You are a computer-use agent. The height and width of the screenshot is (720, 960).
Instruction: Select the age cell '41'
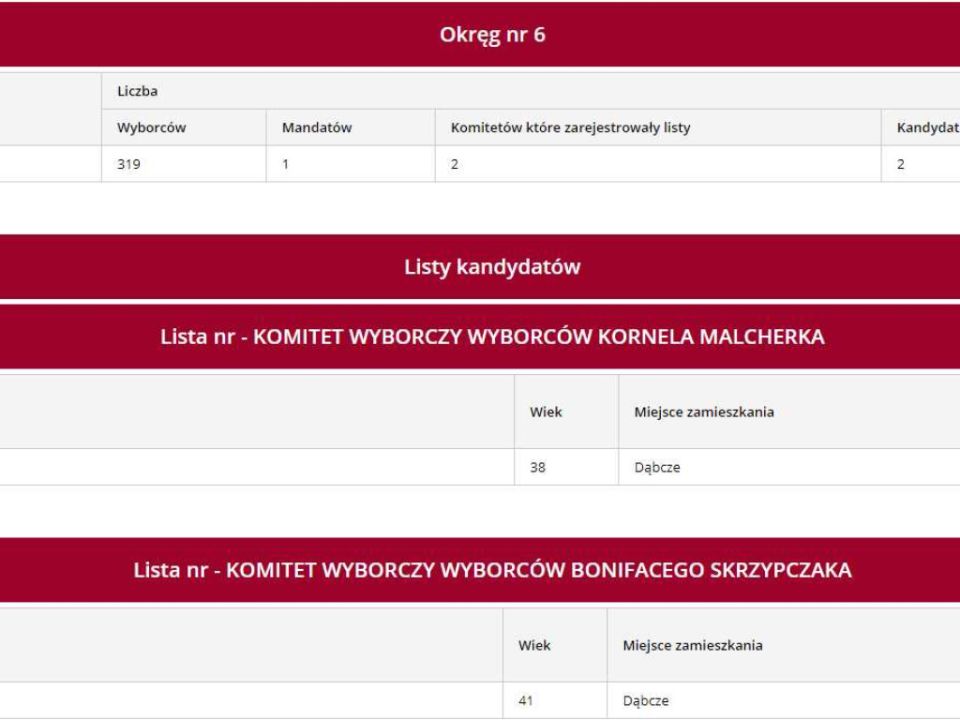(526, 701)
